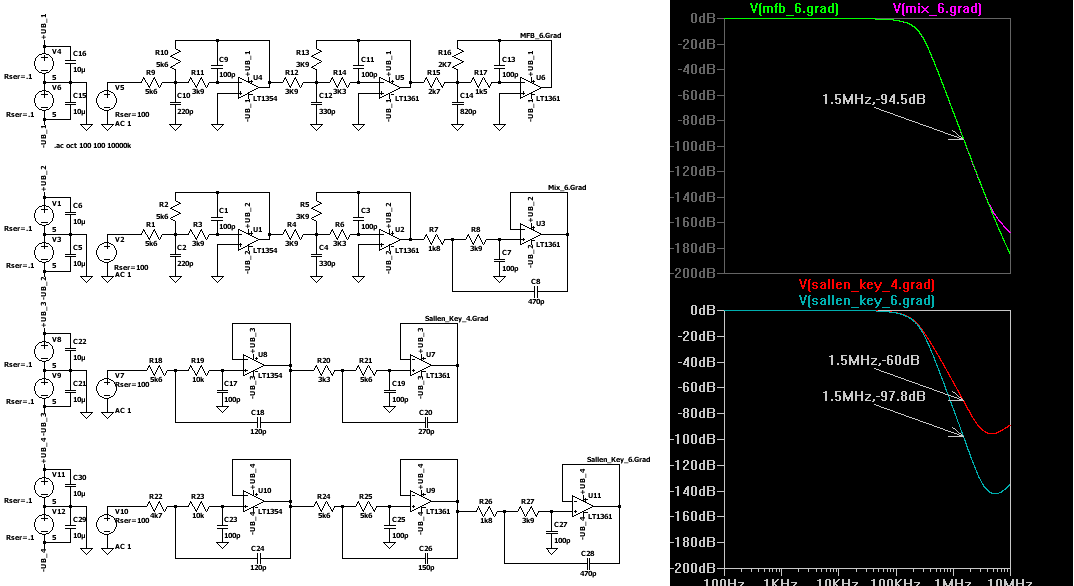The height and width of the screenshot is (586, 1074).
Task: Click the '1.5MHz,-97.8dB' cursor annotation
Action: point(874,396)
